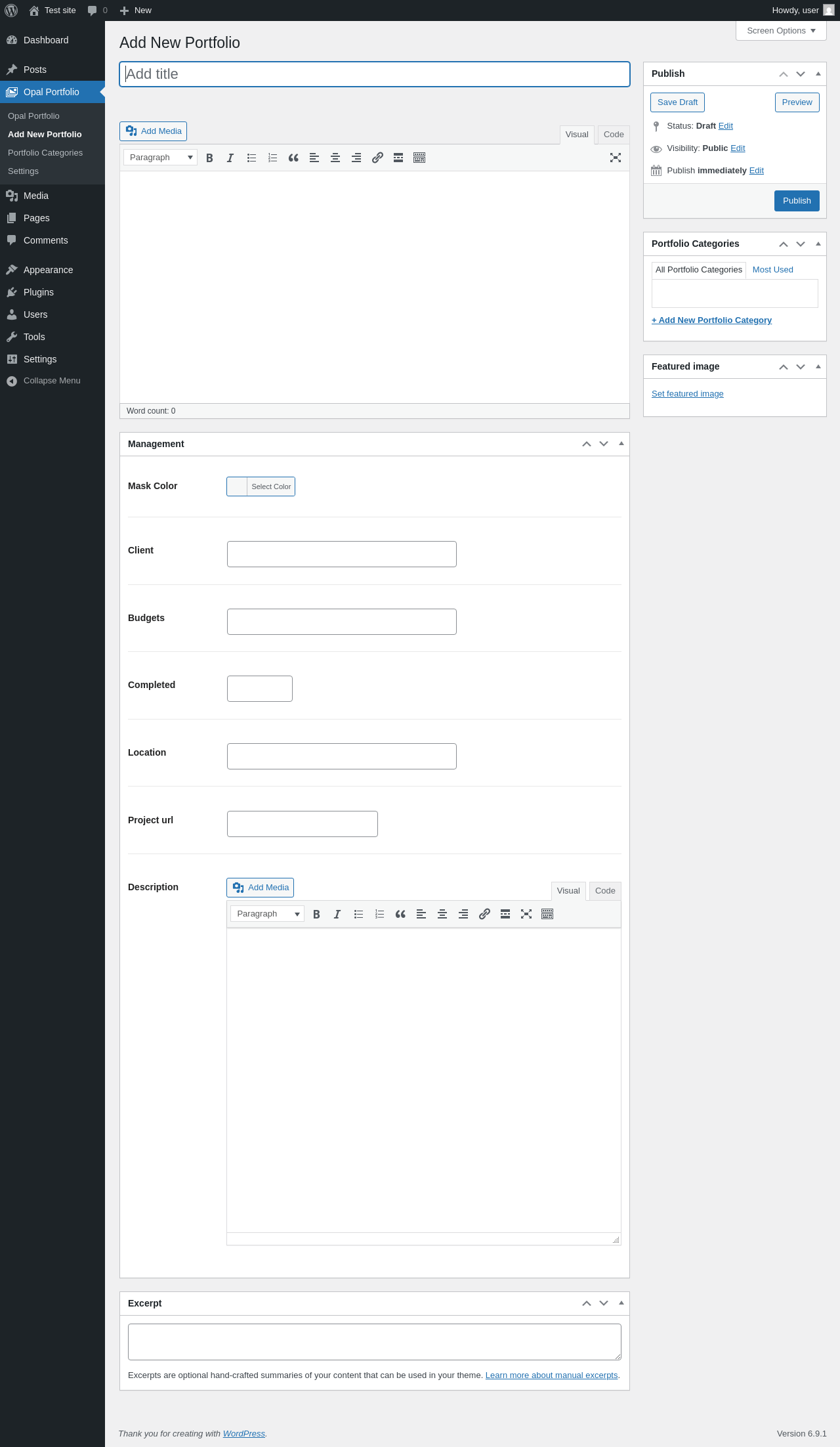
Task: Enable distraction-free fullscreen mode in main editor
Action: pos(615,158)
